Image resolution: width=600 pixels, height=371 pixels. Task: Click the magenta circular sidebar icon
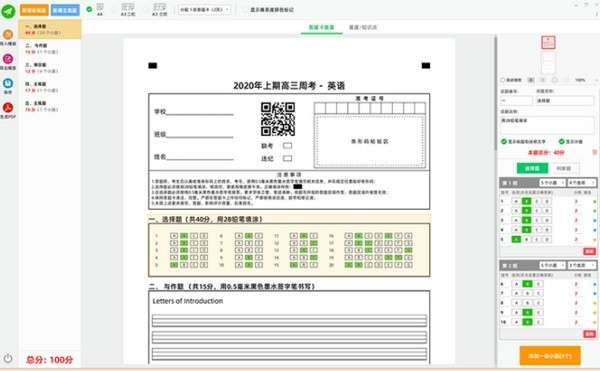tap(8, 59)
